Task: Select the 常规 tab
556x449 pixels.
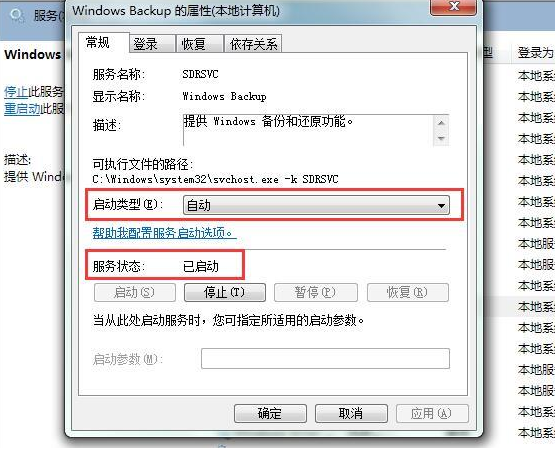Action: (x=103, y=43)
